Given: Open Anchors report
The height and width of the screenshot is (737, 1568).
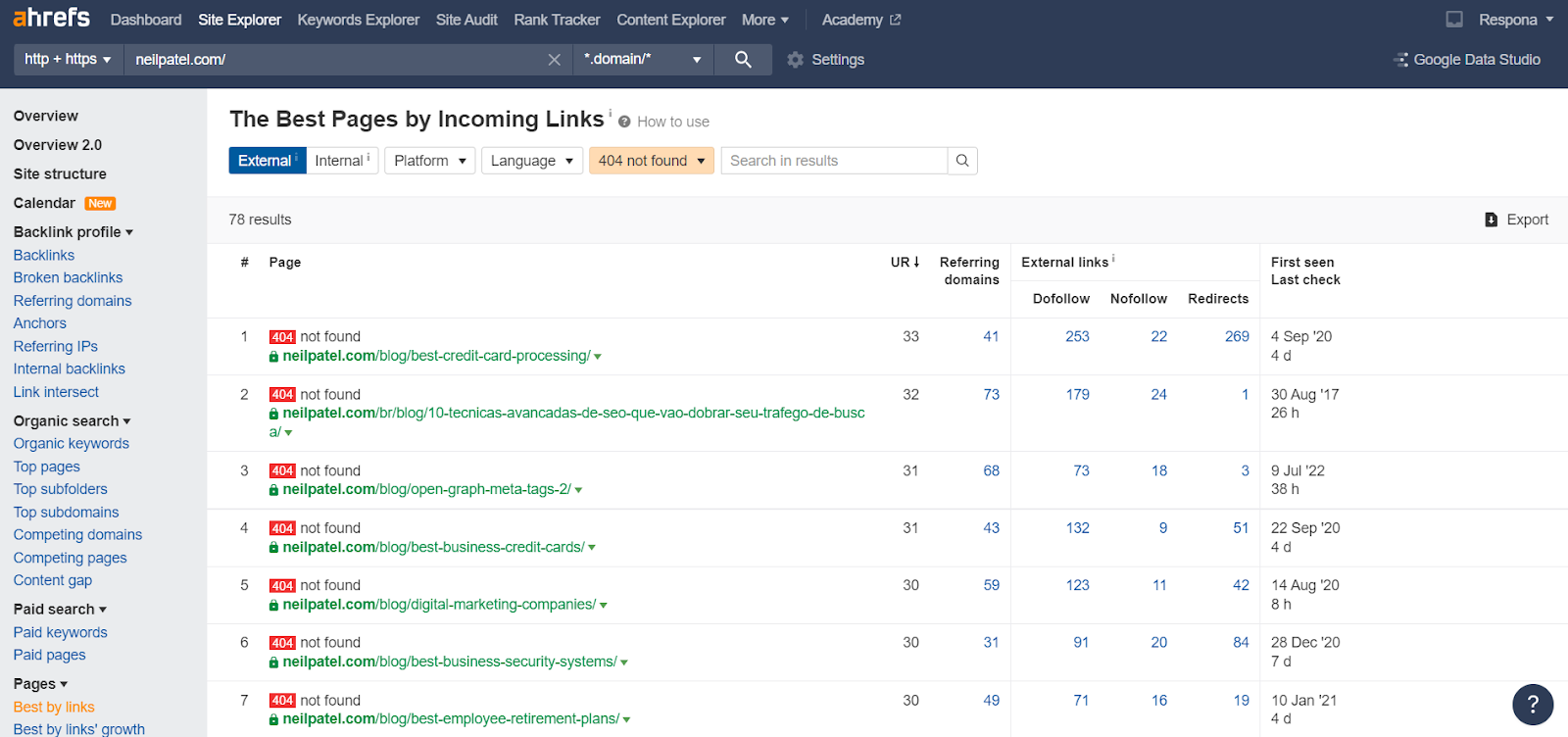Looking at the screenshot, I should pos(40,323).
